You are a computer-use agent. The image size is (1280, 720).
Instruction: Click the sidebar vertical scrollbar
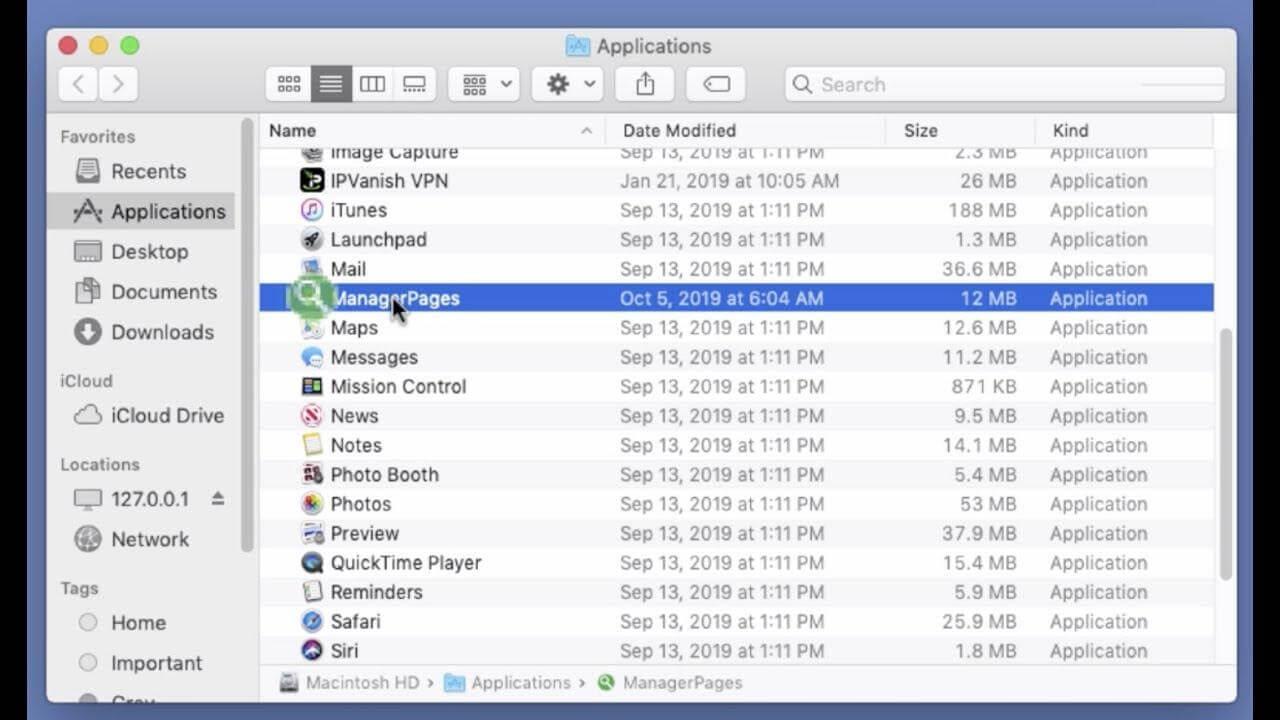[x=247, y=335]
